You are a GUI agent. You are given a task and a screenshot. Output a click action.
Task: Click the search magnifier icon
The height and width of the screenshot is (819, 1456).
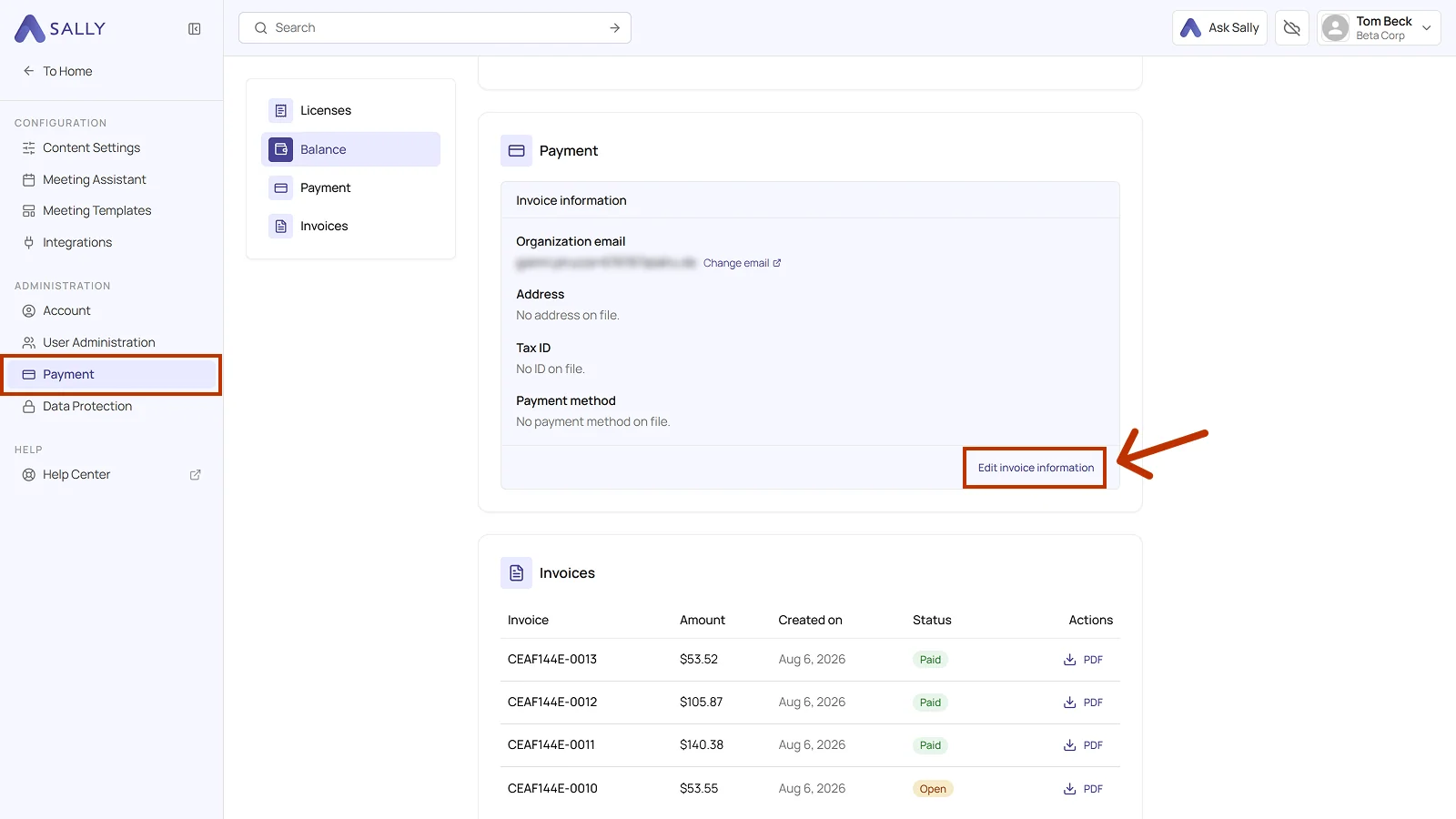pyautogui.click(x=261, y=28)
